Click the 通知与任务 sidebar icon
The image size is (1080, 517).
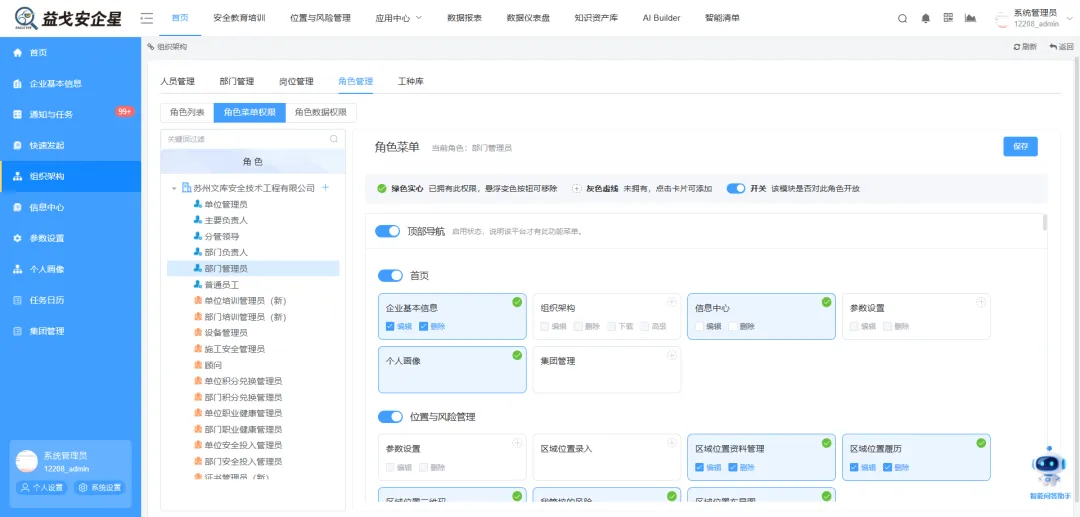[18, 114]
